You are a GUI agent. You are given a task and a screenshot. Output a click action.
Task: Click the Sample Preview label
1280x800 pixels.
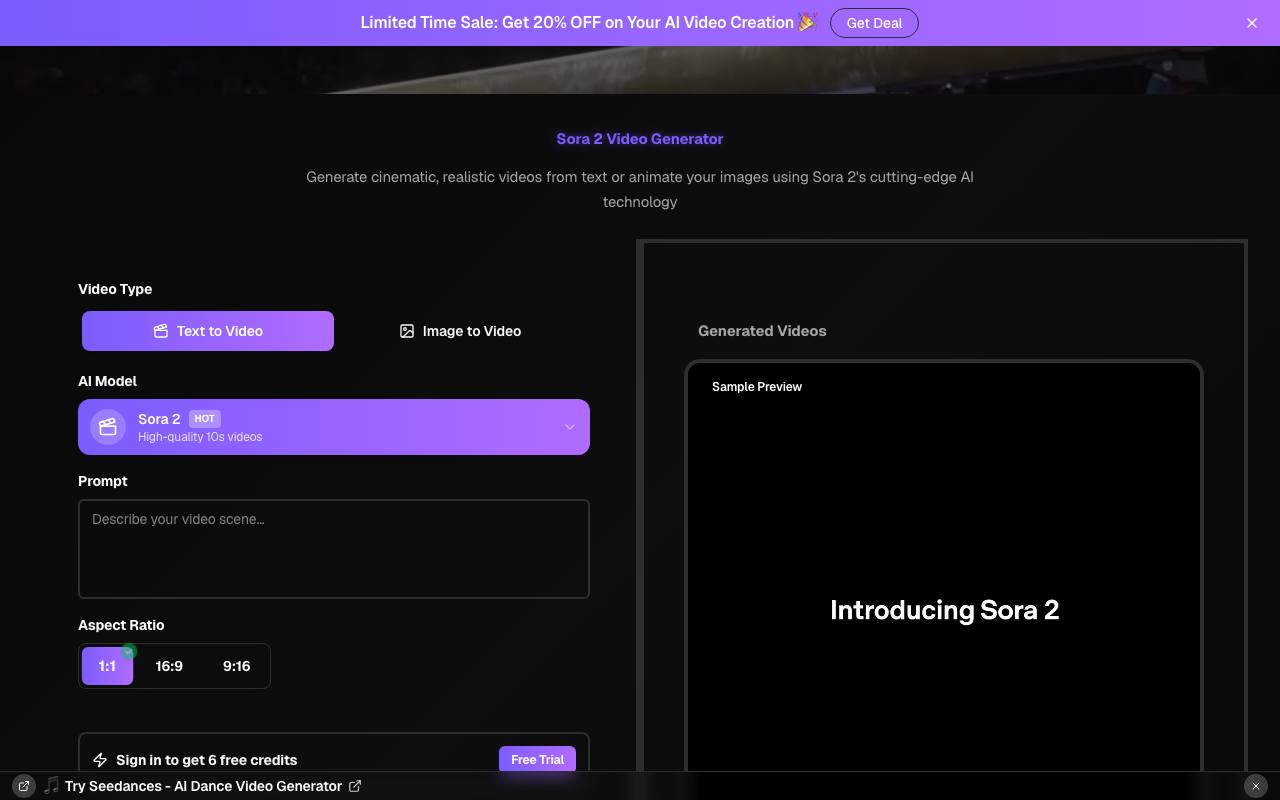click(757, 387)
